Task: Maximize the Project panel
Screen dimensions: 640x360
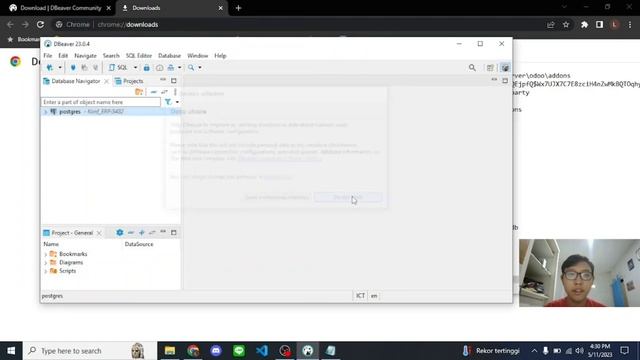Action: 174,233
